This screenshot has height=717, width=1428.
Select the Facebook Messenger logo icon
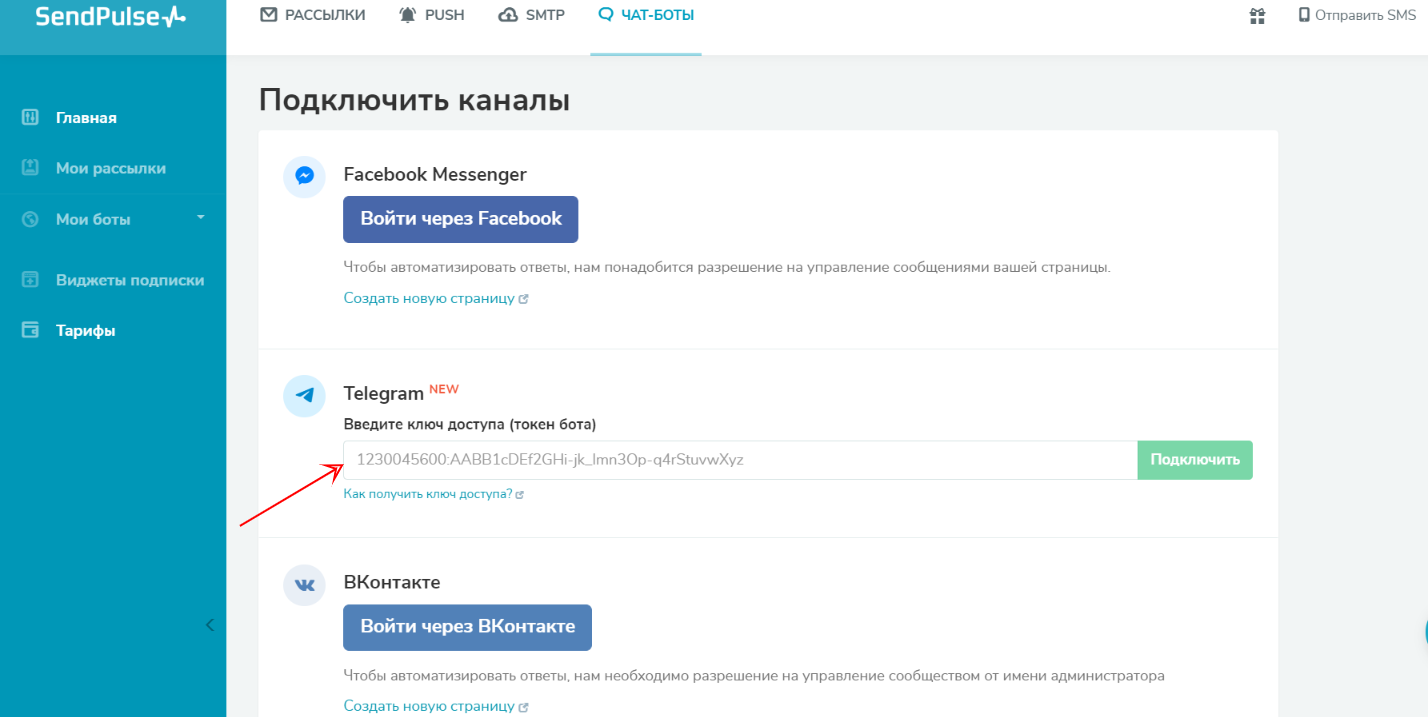(x=304, y=176)
